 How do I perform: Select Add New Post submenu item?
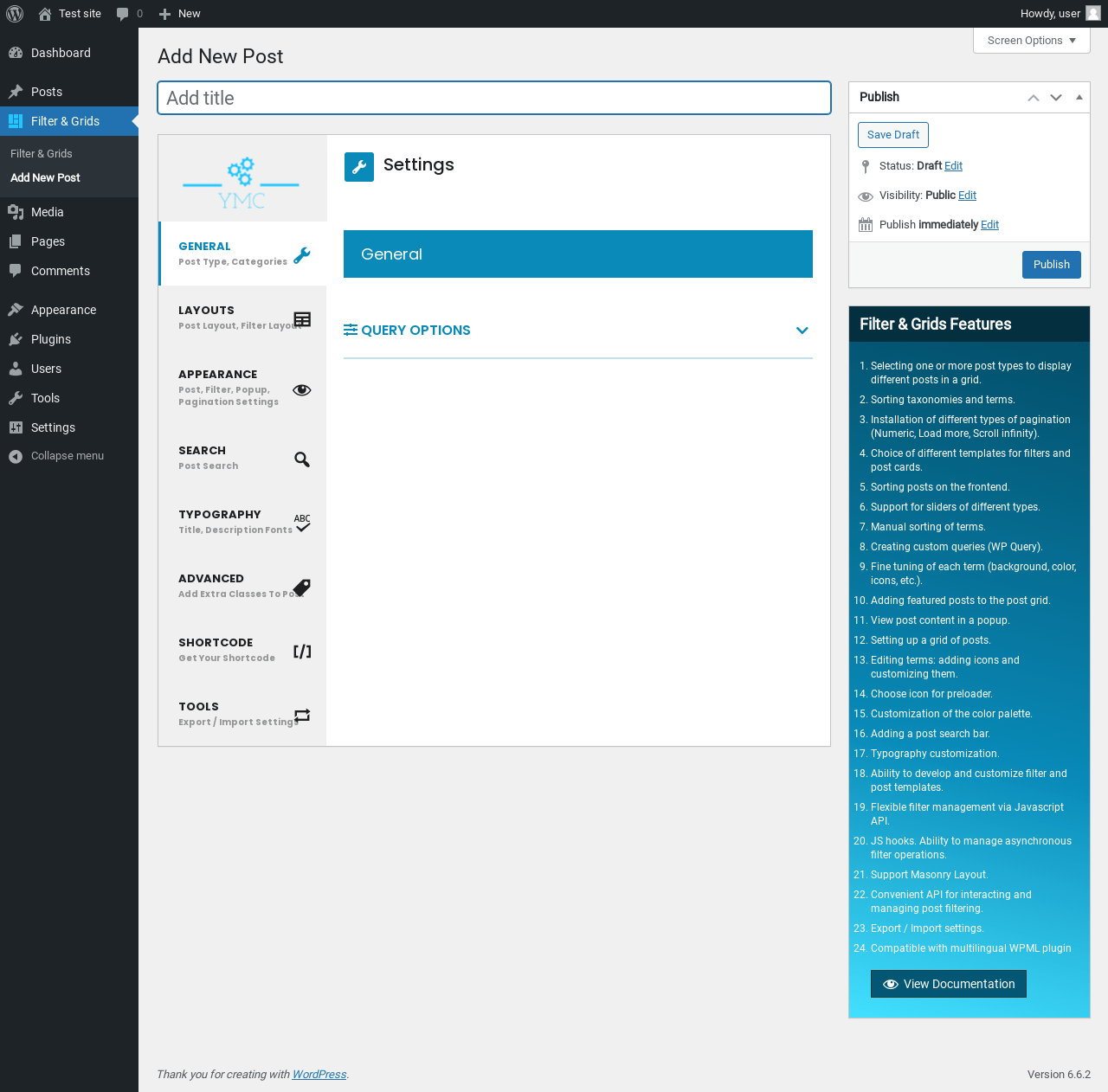point(45,178)
